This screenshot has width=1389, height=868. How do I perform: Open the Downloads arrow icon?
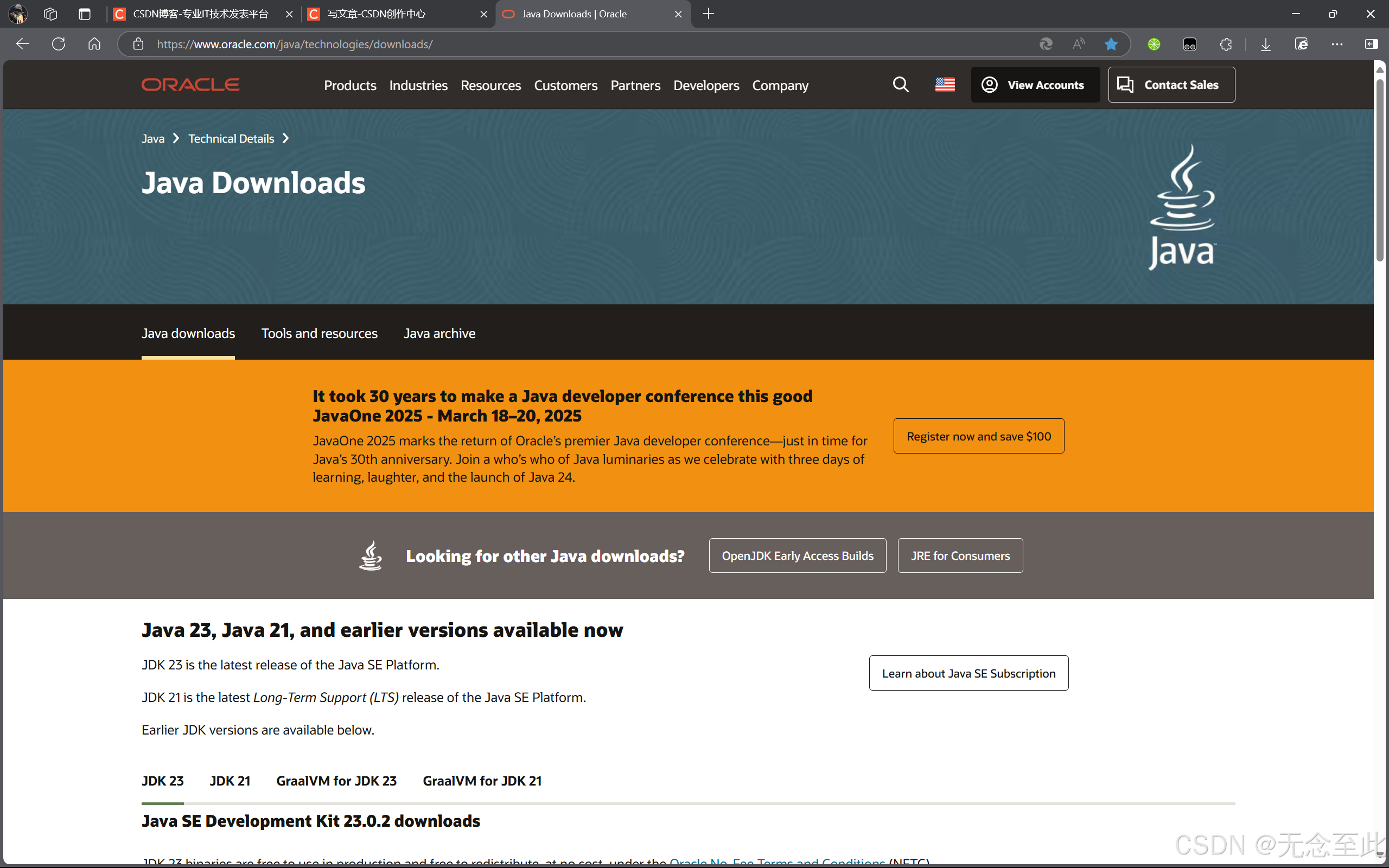click(x=1265, y=44)
